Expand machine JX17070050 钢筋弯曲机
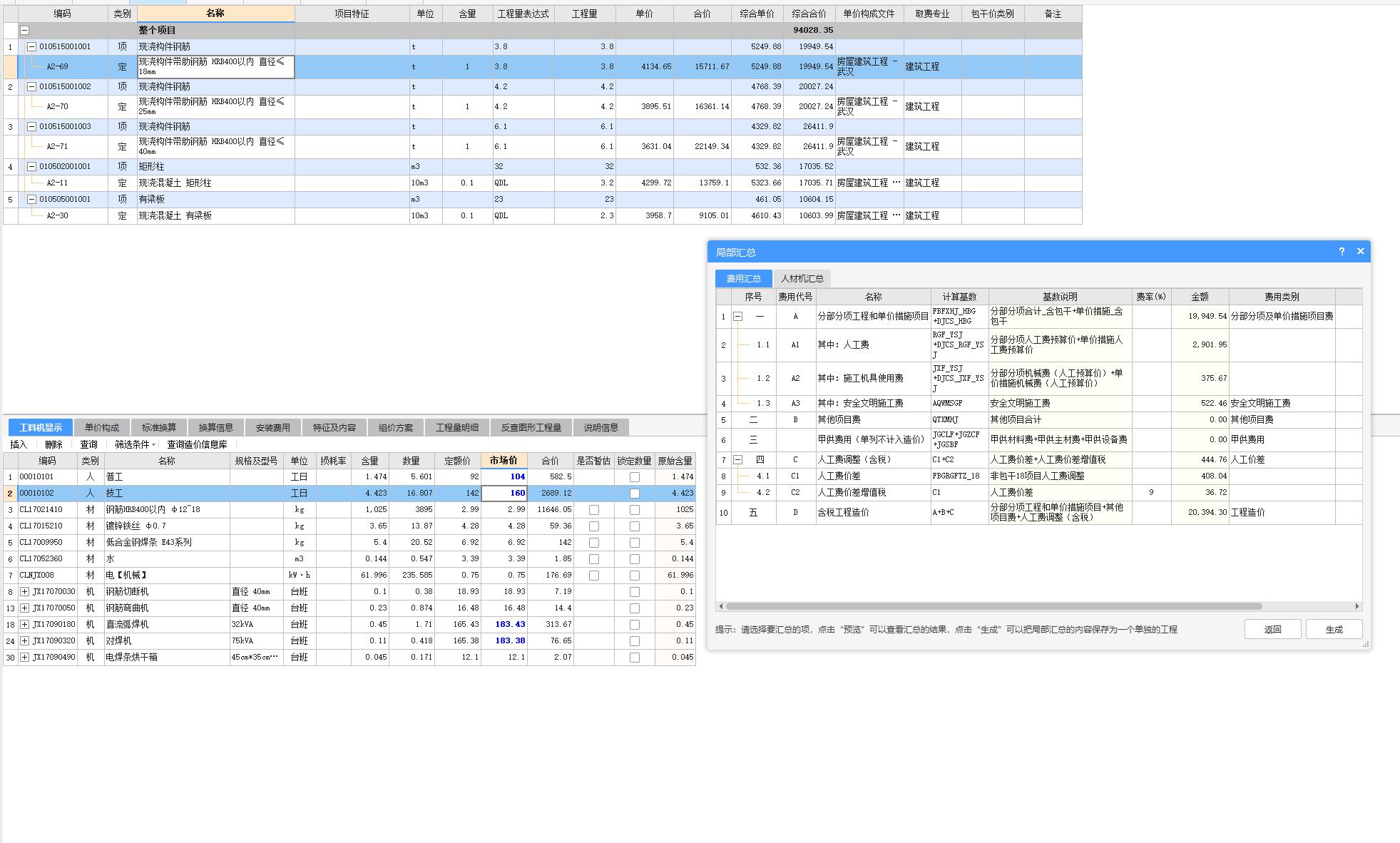1400x843 pixels. (x=25, y=608)
